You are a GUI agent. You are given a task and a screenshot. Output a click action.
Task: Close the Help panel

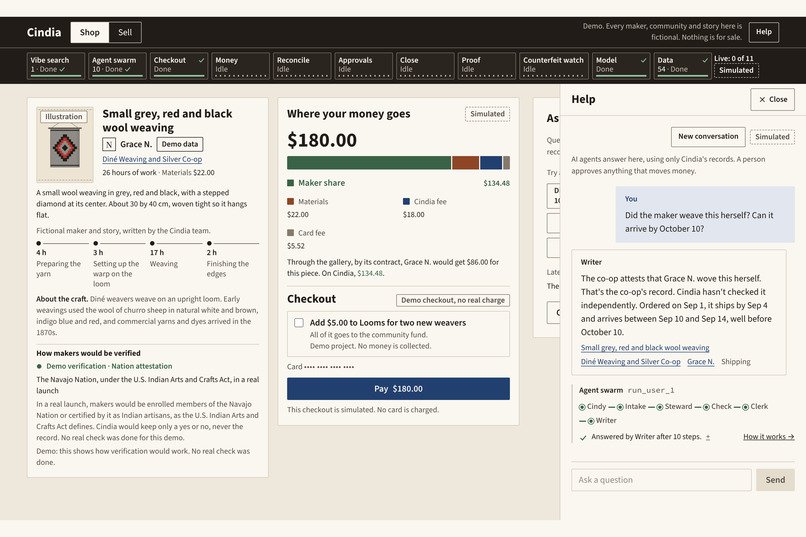tap(773, 99)
